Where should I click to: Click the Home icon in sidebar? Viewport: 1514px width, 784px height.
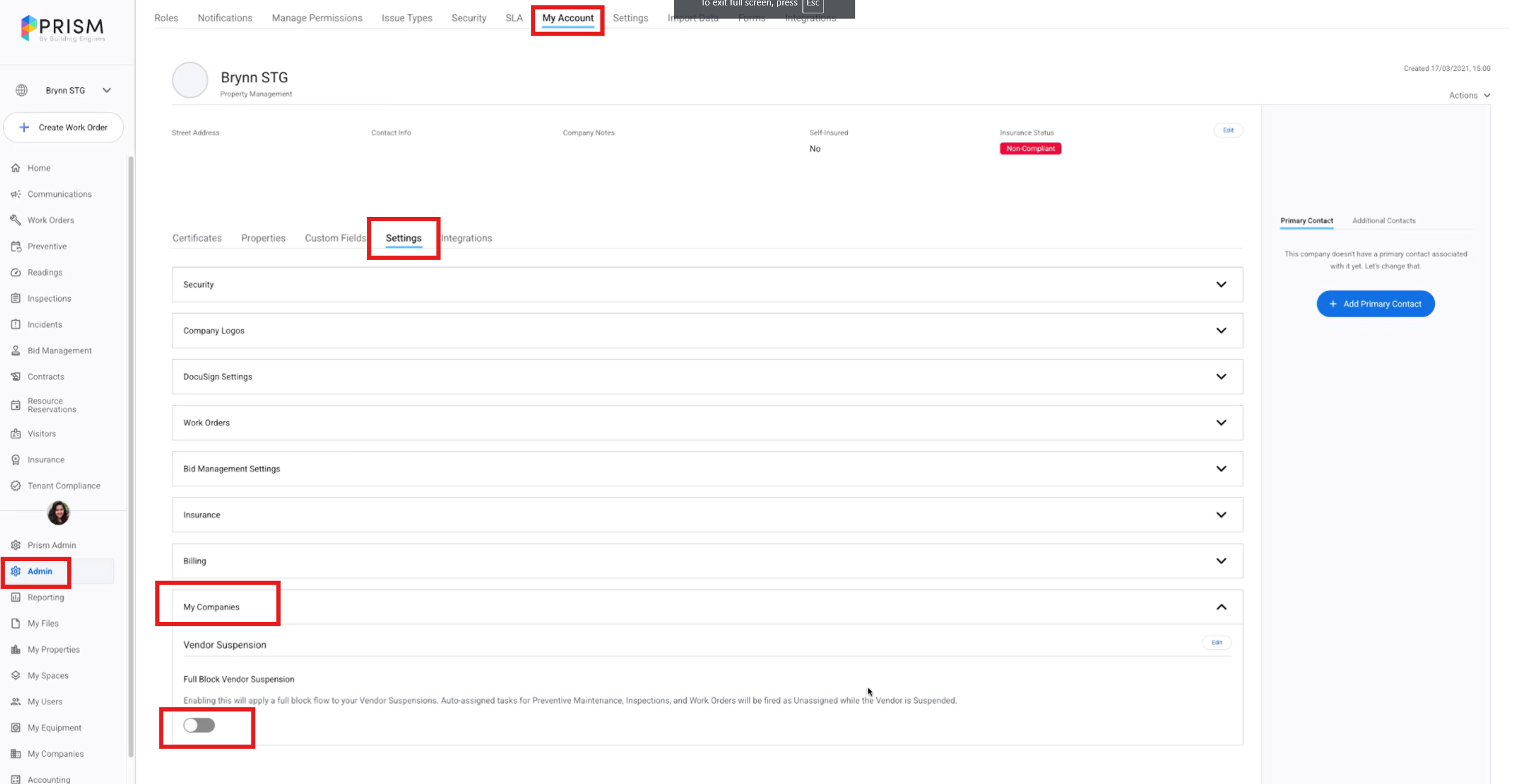[x=16, y=168]
